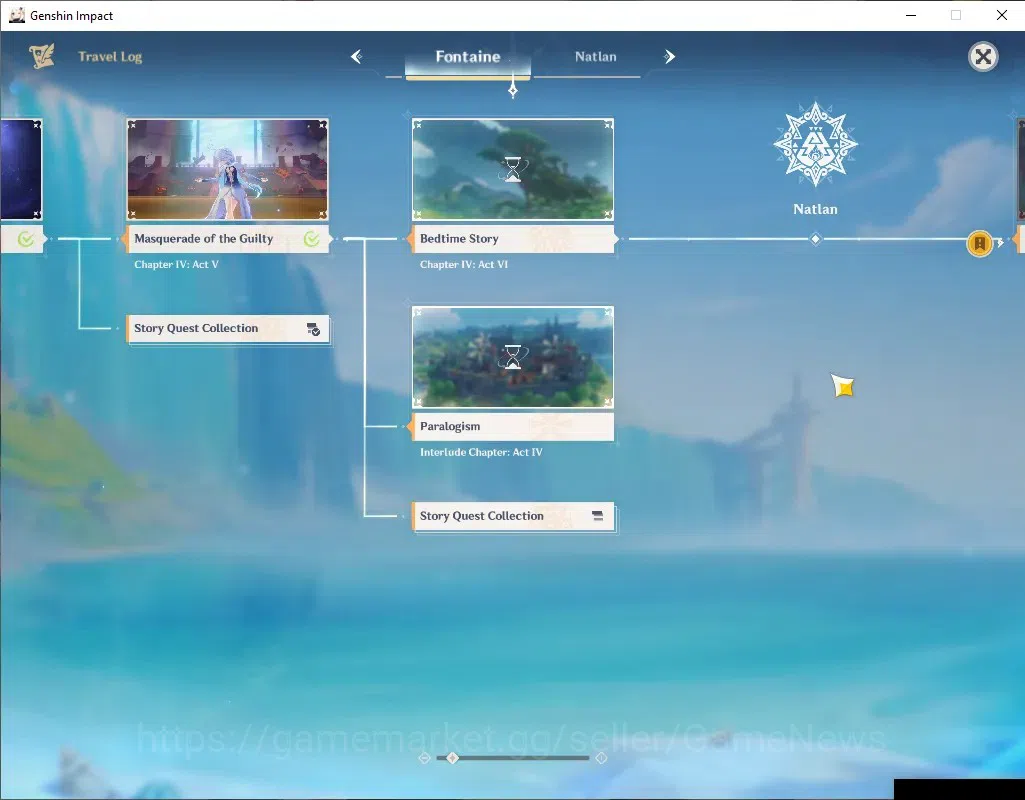
Task: Select the Fontaine tab
Action: (468, 57)
